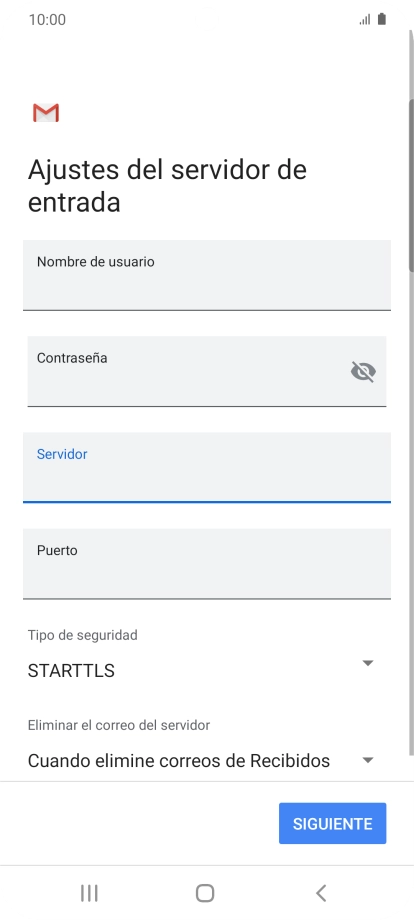Tap the Tipo de seguridad label
The height and width of the screenshot is (920, 414).
(x=83, y=635)
